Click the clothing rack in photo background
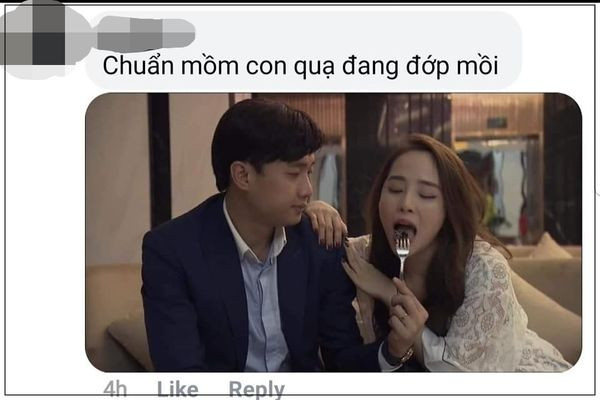600x400 pixels. tap(497, 184)
